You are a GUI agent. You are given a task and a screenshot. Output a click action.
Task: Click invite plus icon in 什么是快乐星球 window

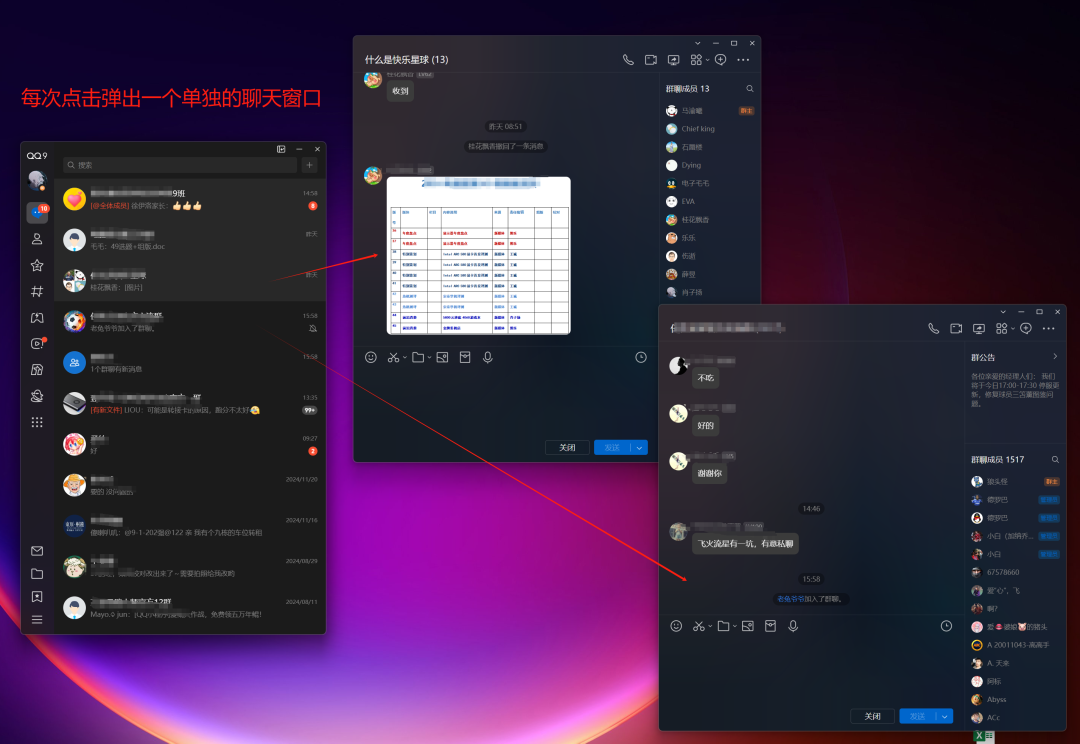click(x=720, y=60)
